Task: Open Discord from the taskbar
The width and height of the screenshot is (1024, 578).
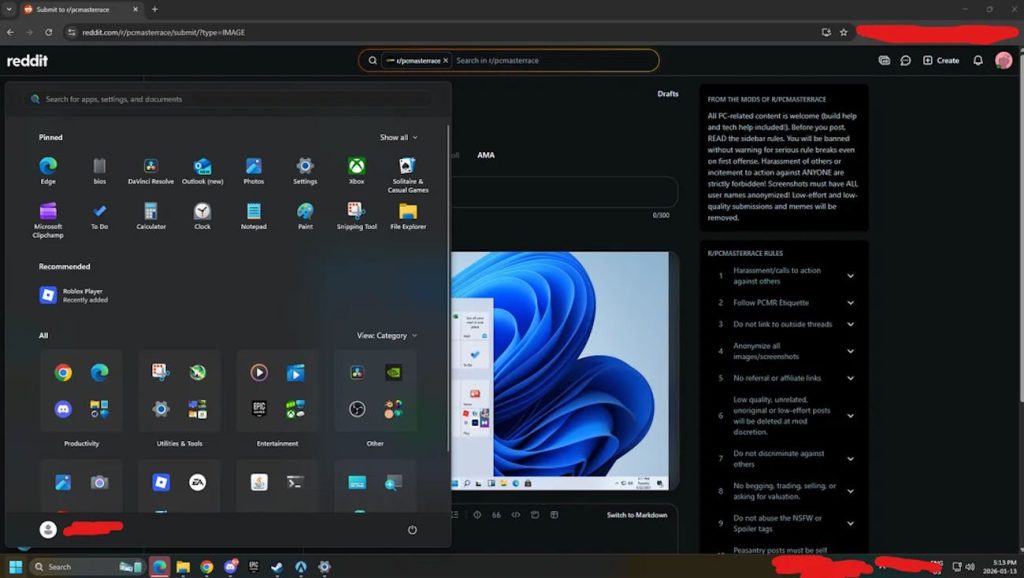Action: pos(230,566)
